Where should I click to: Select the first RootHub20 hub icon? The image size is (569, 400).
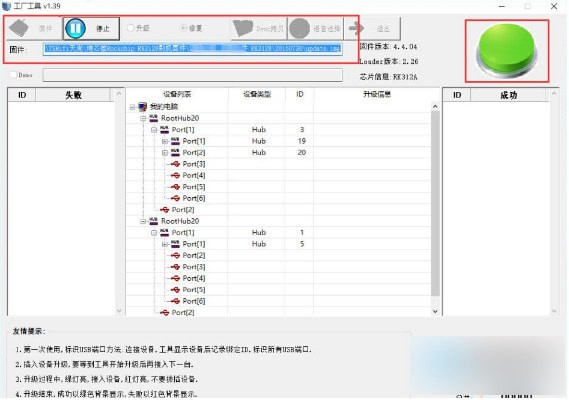pos(154,118)
